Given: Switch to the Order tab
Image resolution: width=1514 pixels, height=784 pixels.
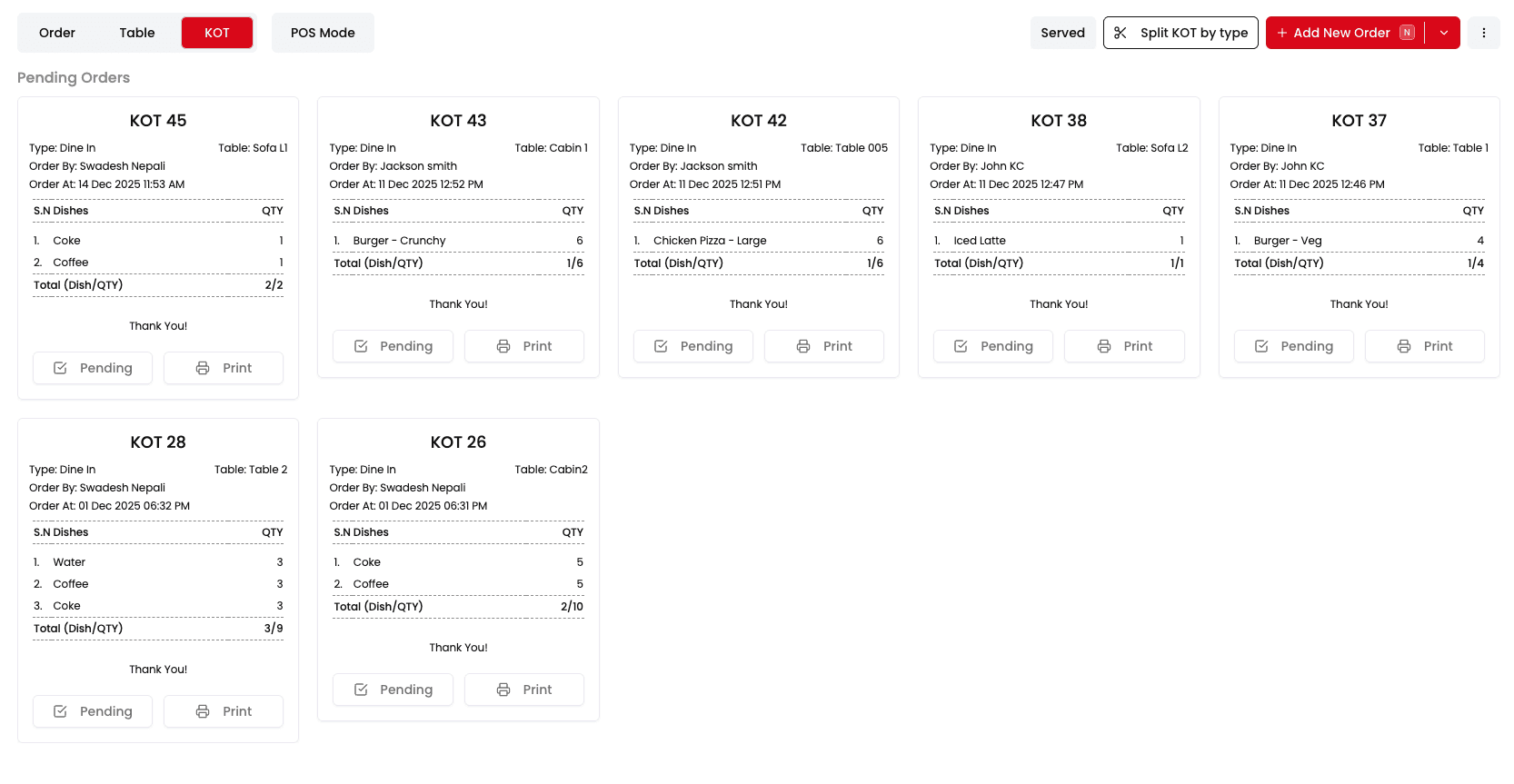Looking at the screenshot, I should point(57,33).
